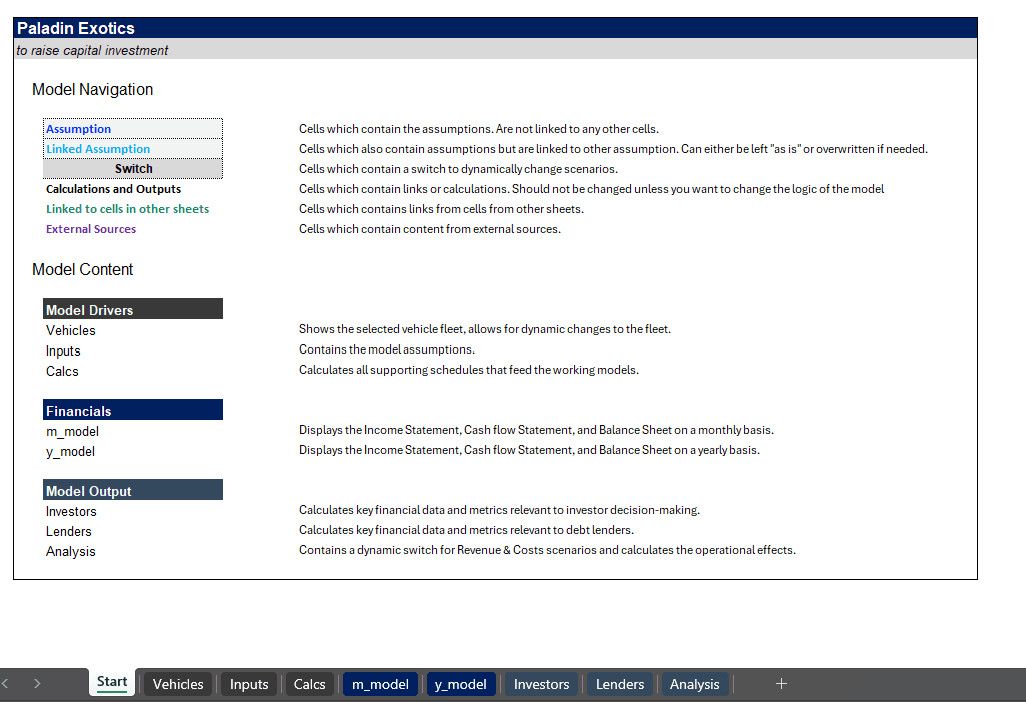Switch to the Lenders sheet tab
The height and width of the screenshot is (702, 1026).
point(620,684)
